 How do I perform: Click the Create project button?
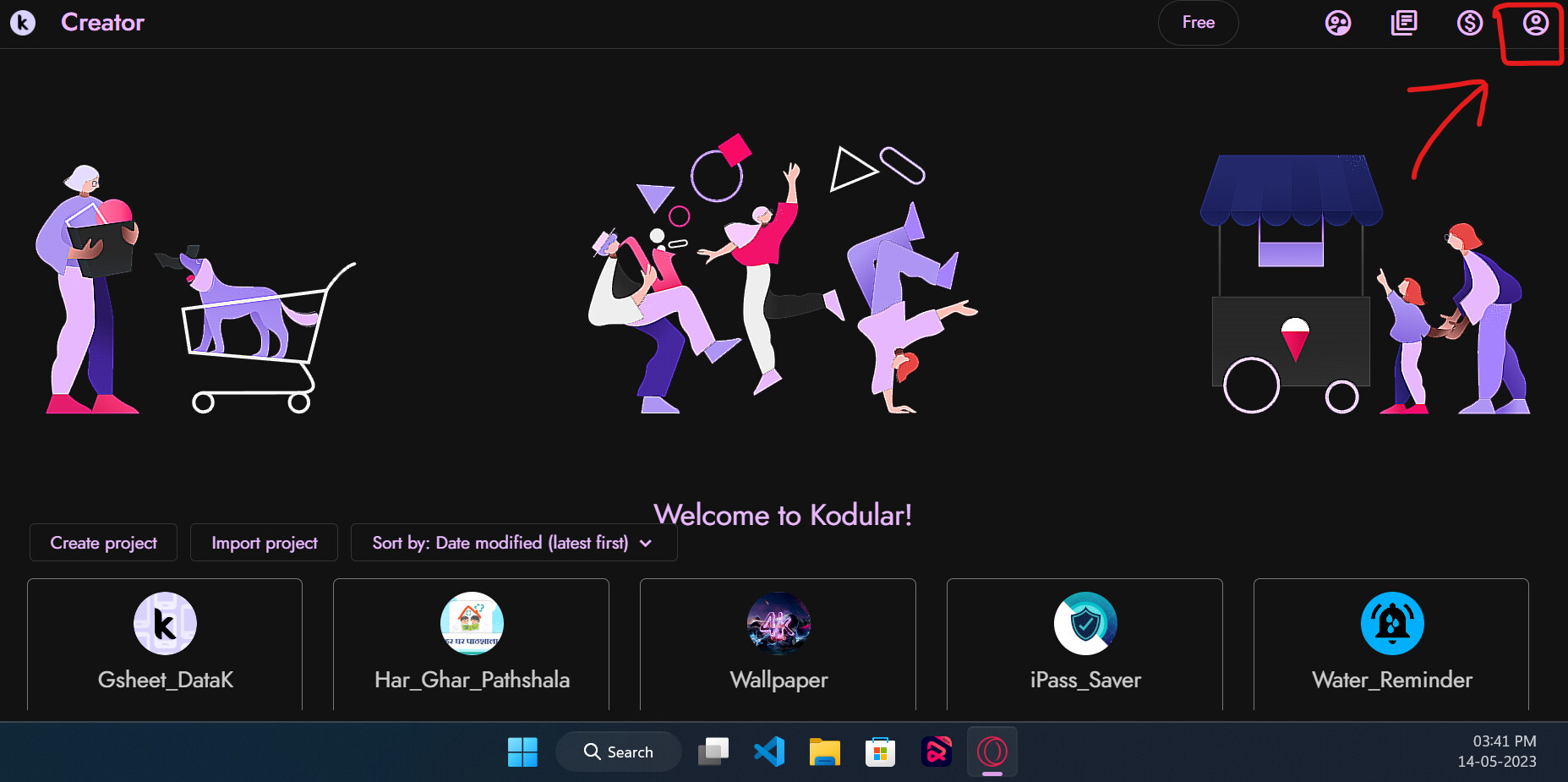103,543
